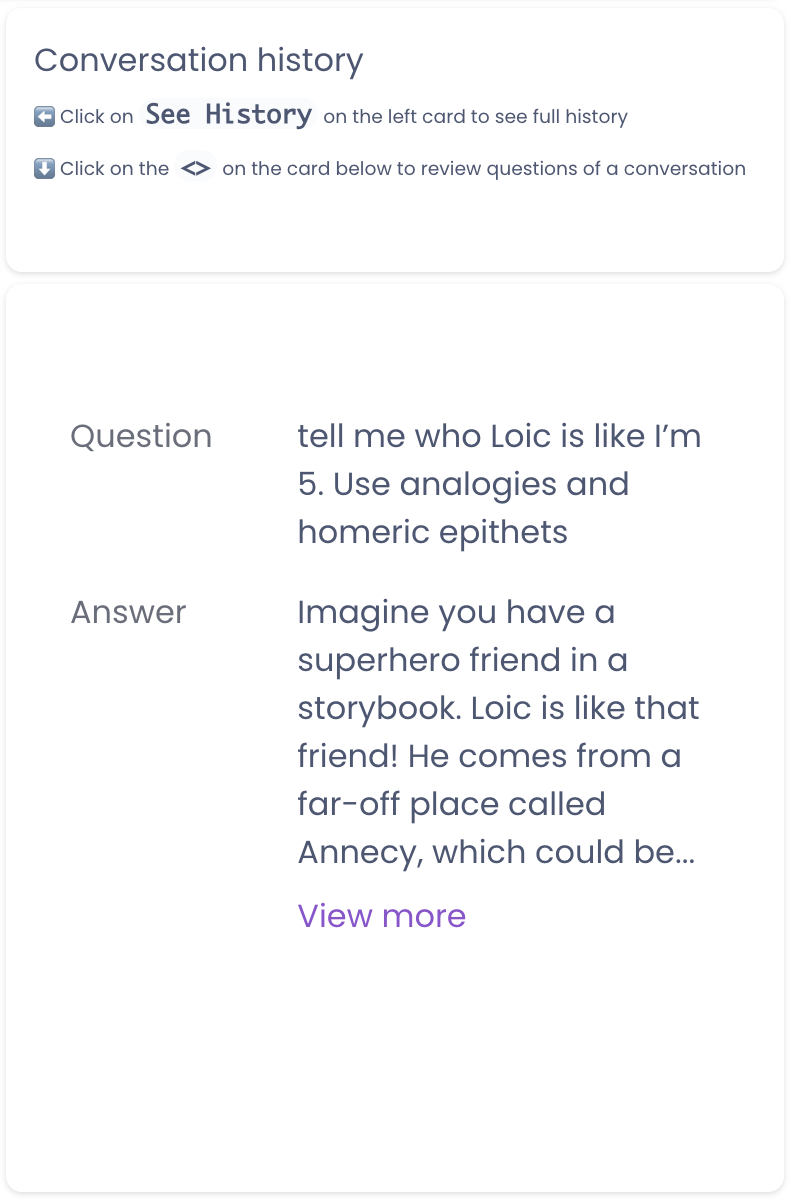Click the View more link
Screen dimensions: 802x1204
coord(381,916)
